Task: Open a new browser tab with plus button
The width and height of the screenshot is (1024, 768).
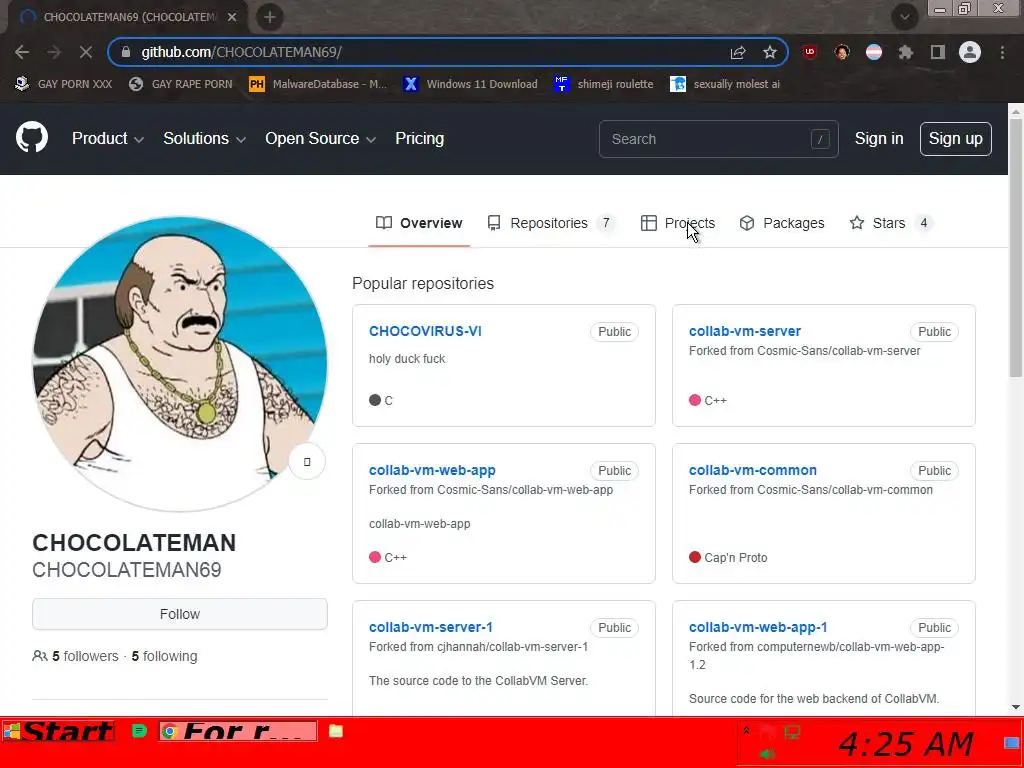Action: [270, 17]
